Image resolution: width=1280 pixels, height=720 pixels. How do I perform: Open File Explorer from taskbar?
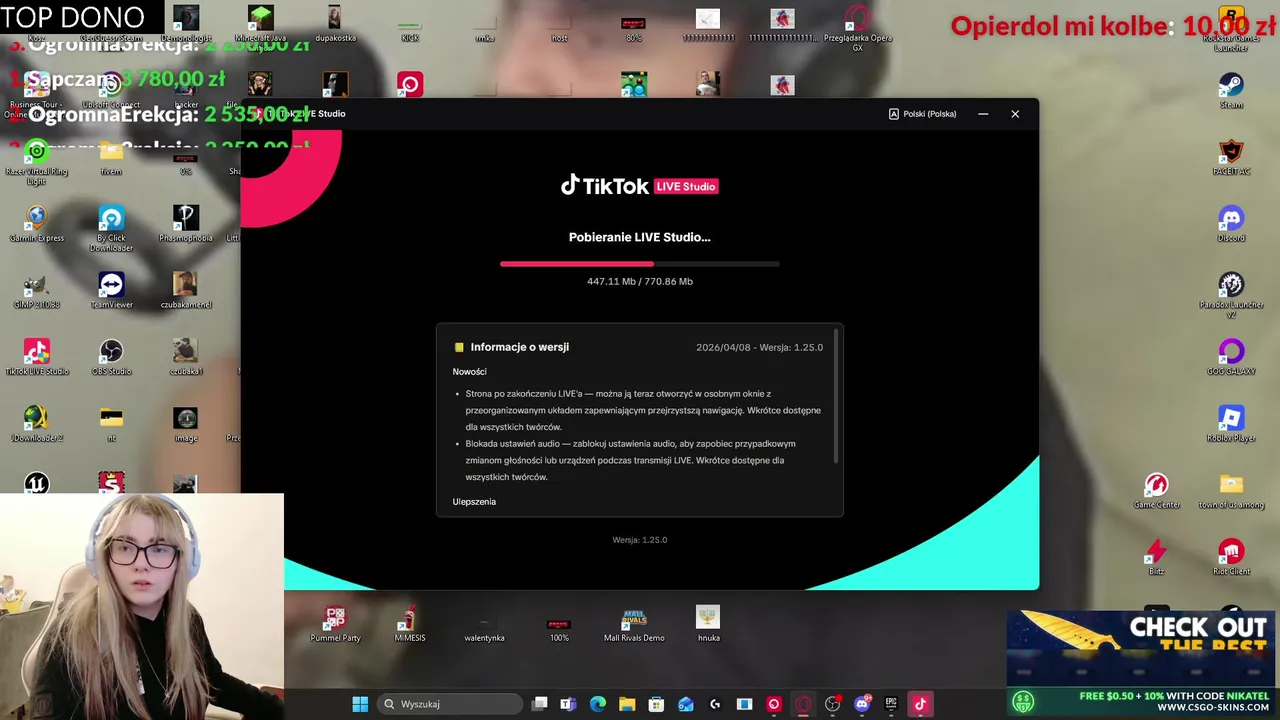click(x=627, y=704)
